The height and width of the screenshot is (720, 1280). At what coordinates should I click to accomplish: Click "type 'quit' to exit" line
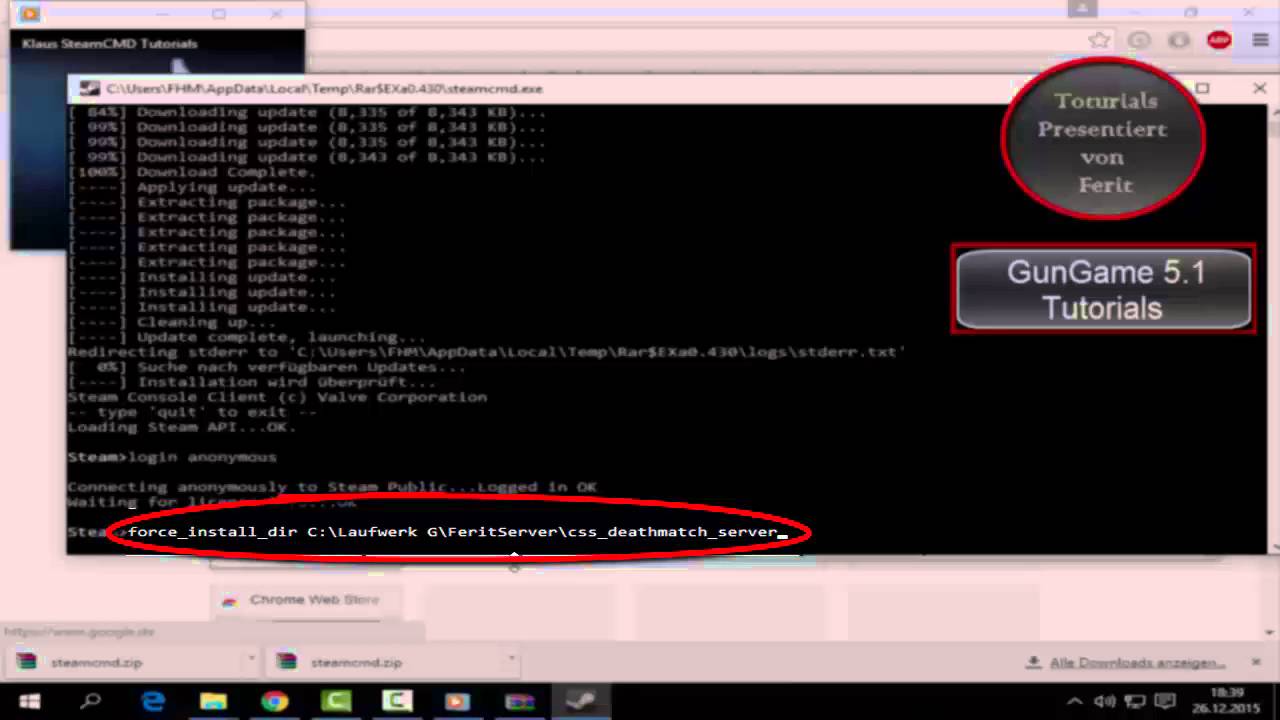click(192, 412)
